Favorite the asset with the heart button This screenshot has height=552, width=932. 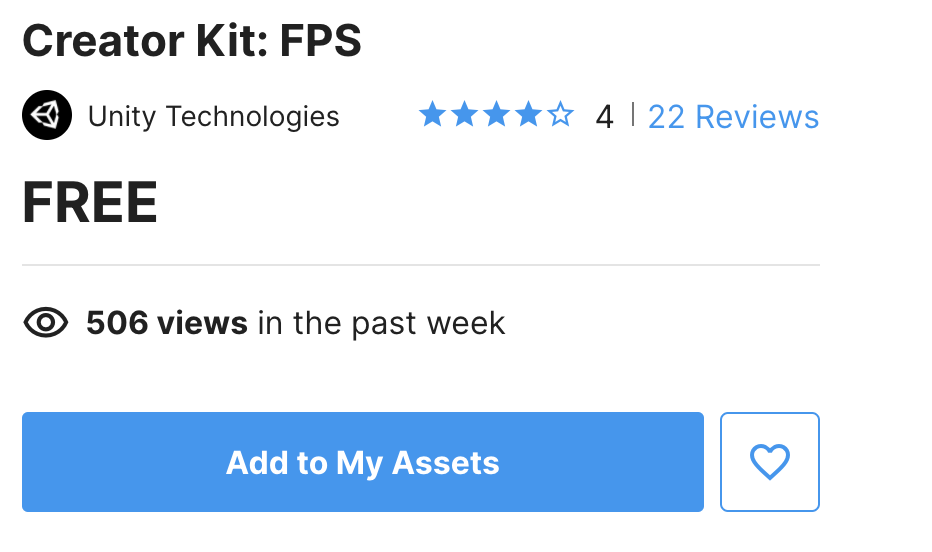click(x=769, y=462)
